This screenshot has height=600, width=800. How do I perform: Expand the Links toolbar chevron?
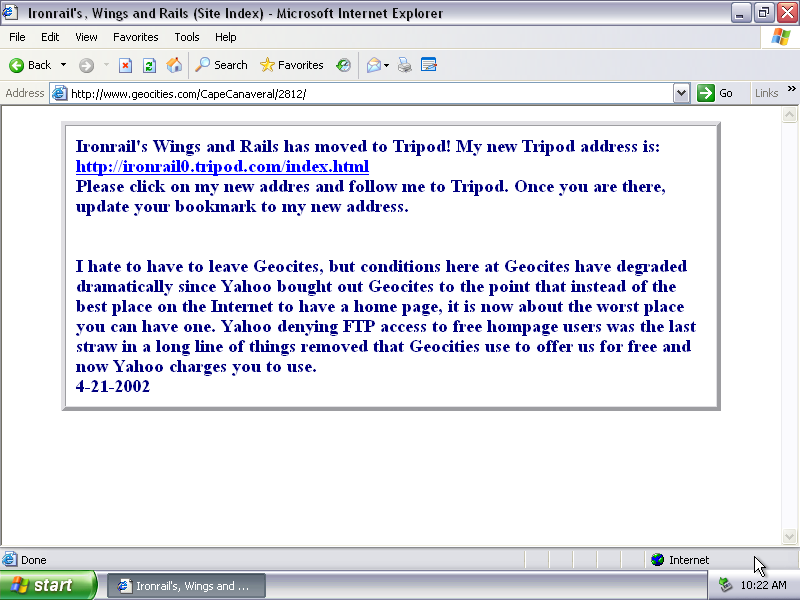791,89
